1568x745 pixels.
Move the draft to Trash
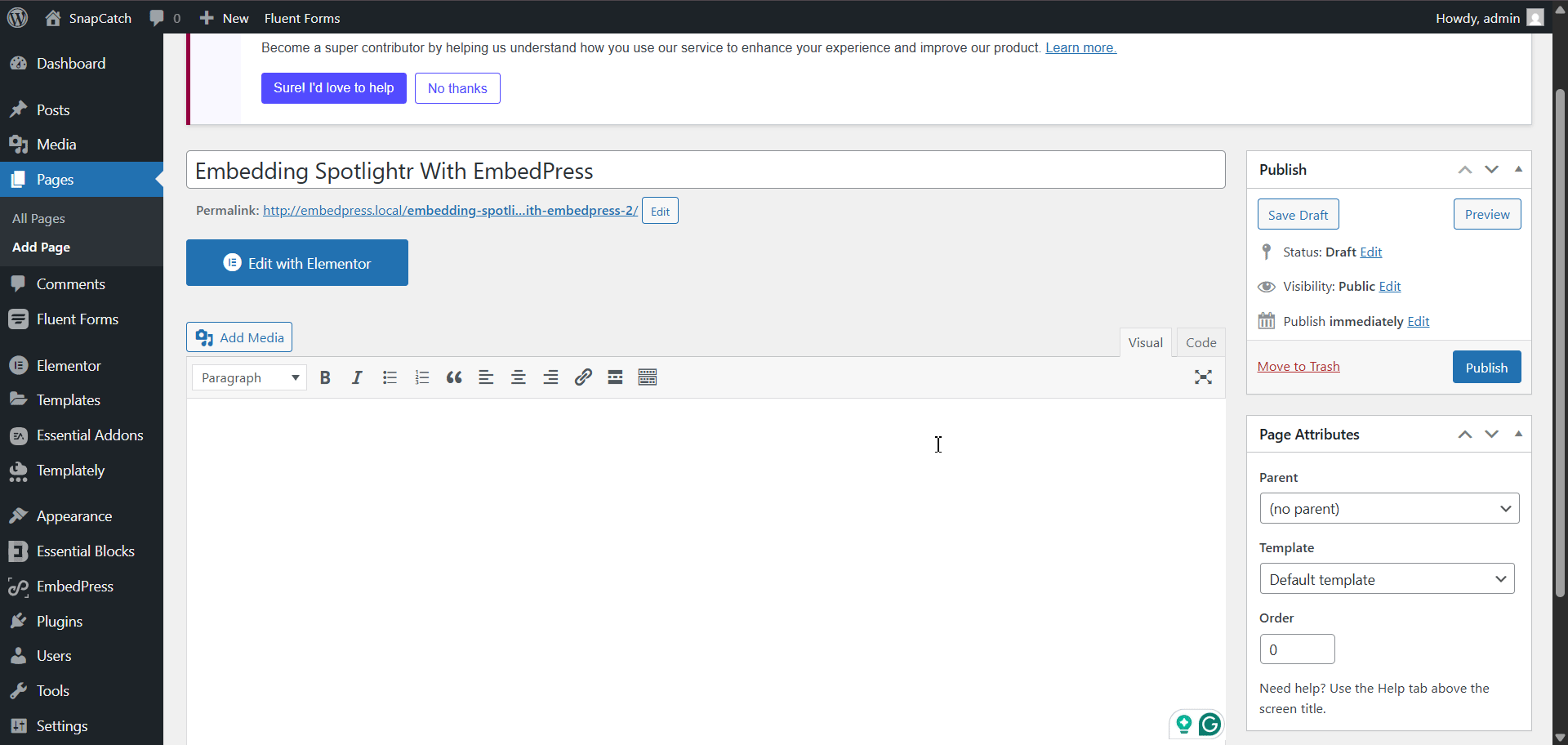click(1298, 366)
